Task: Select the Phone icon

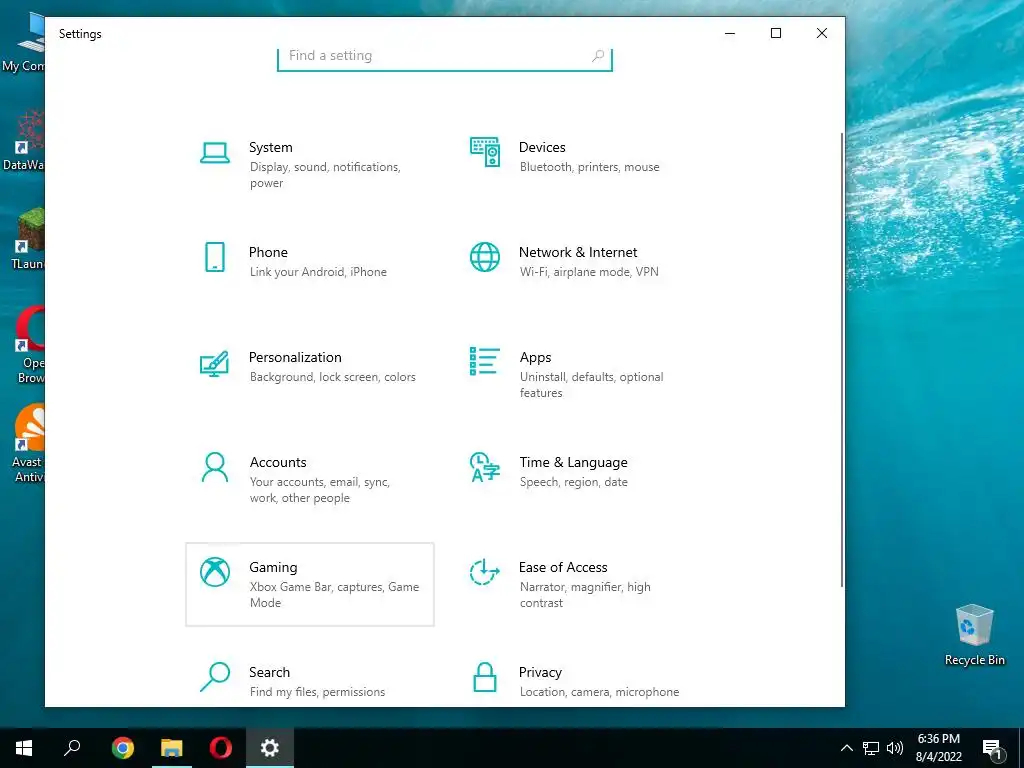Action: coord(215,257)
